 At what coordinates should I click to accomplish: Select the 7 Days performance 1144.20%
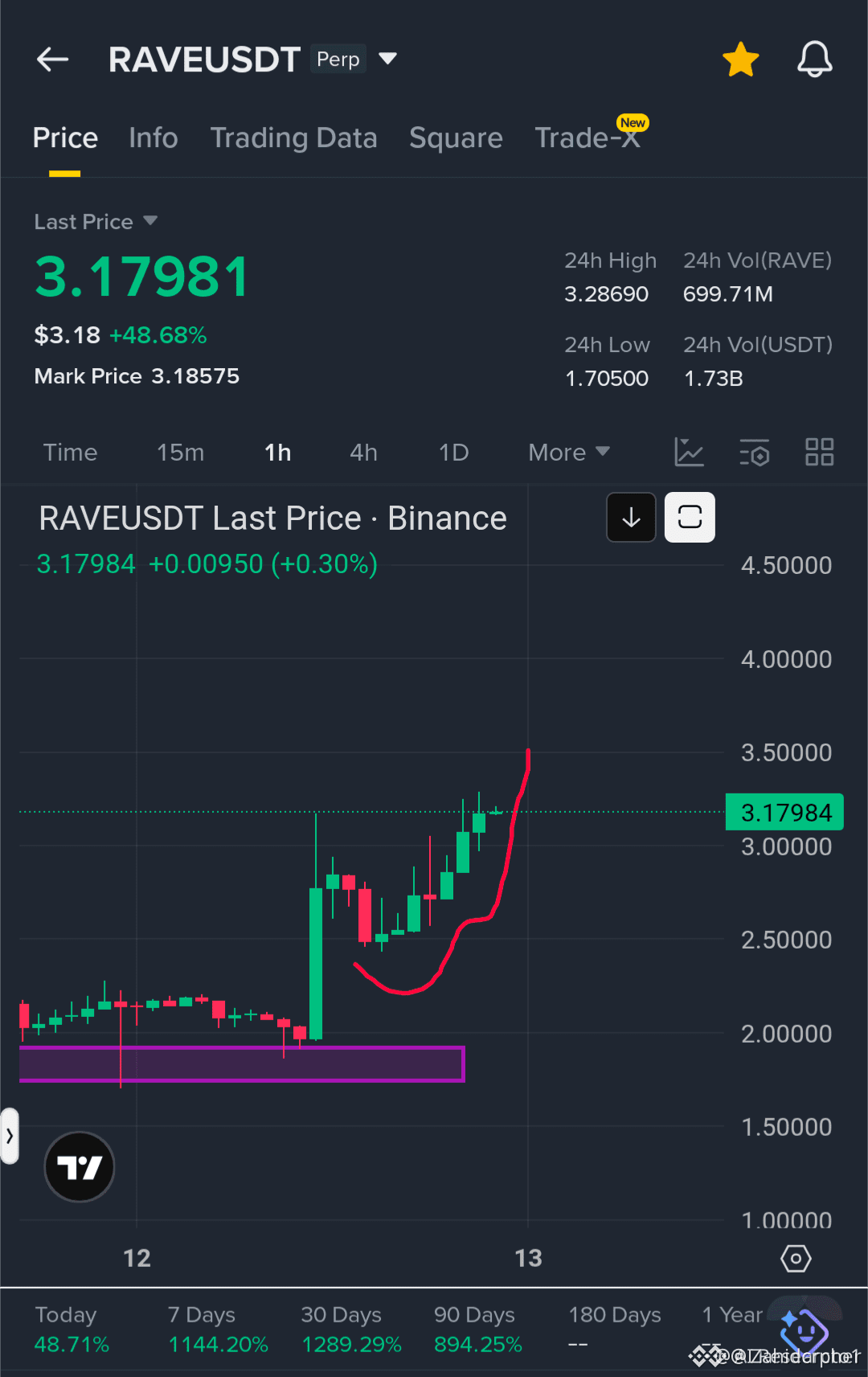[x=218, y=1330]
